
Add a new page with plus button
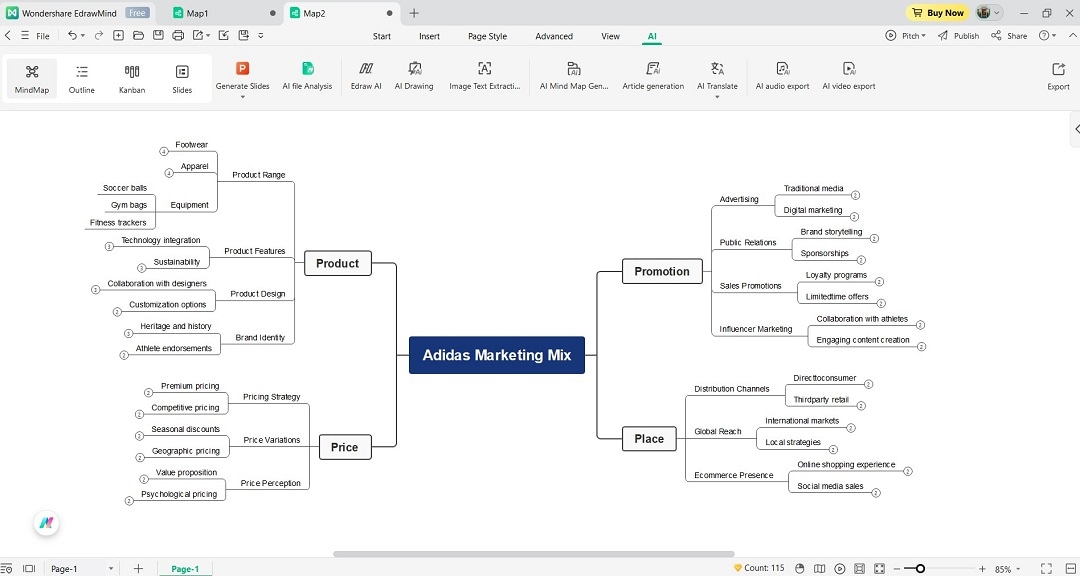click(x=138, y=568)
